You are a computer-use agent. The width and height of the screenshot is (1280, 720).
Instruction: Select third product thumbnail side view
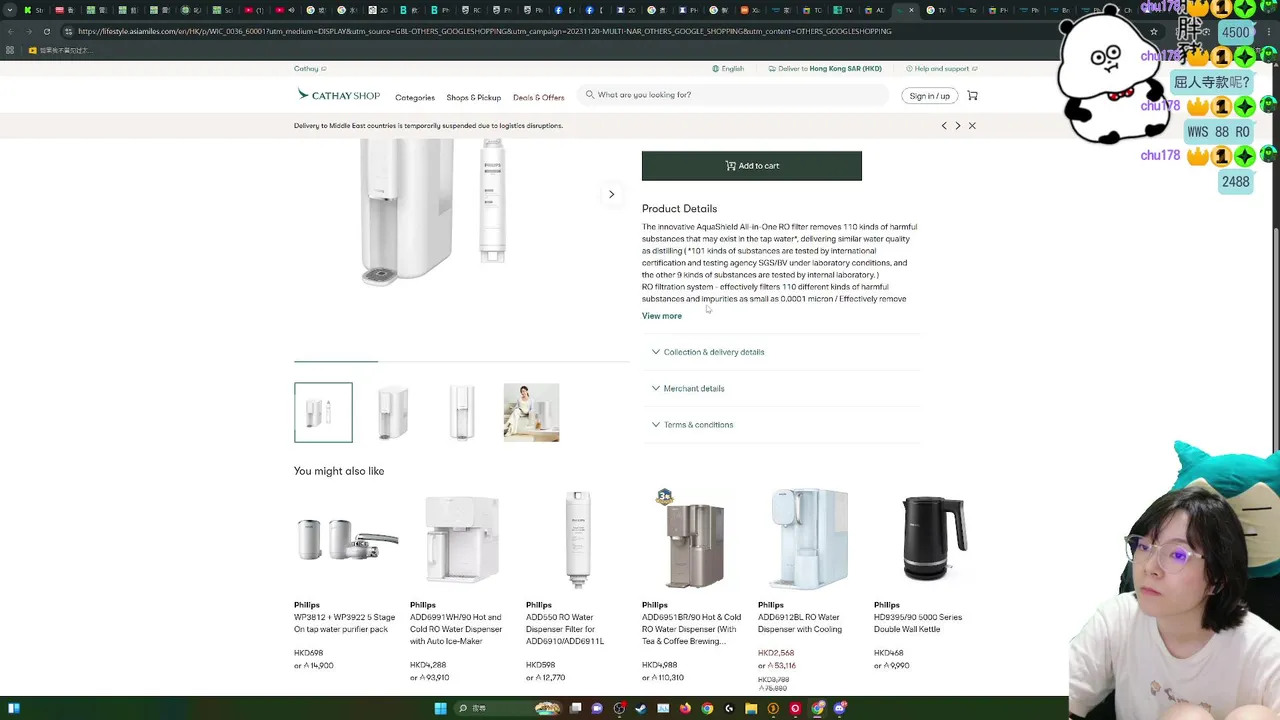[x=462, y=412]
